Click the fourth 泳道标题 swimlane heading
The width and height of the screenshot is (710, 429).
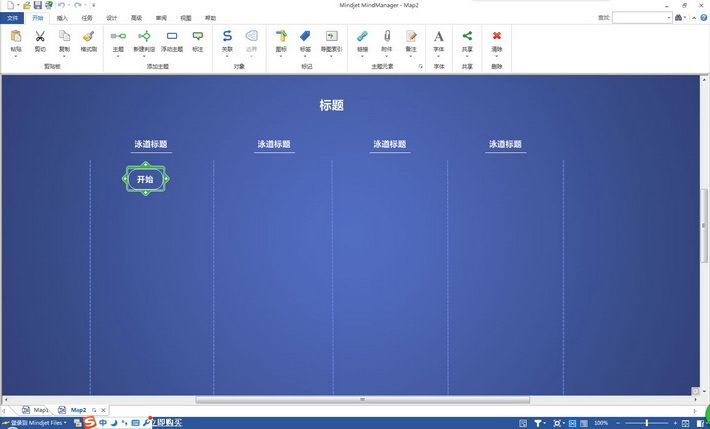pyautogui.click(x=505, y=144)
